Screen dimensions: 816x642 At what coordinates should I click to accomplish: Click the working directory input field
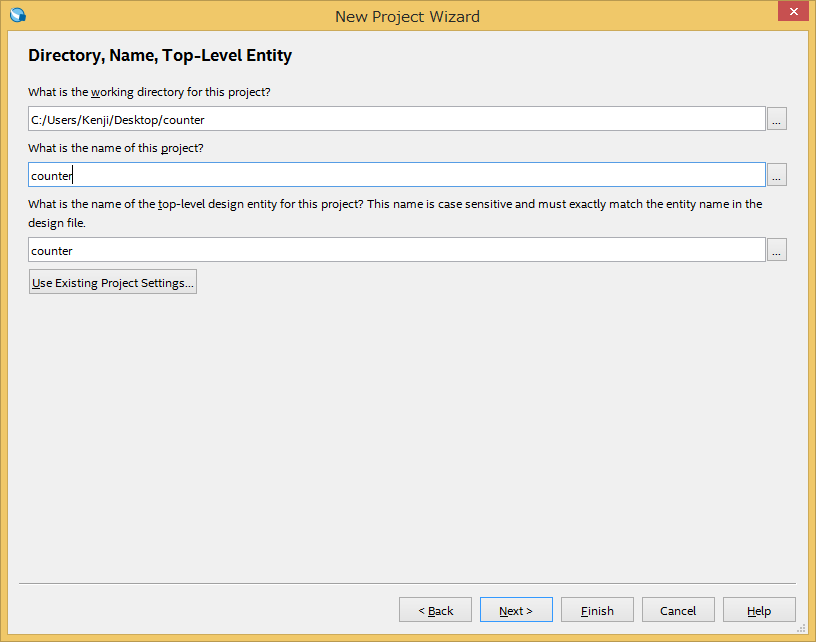pos(397,119)
